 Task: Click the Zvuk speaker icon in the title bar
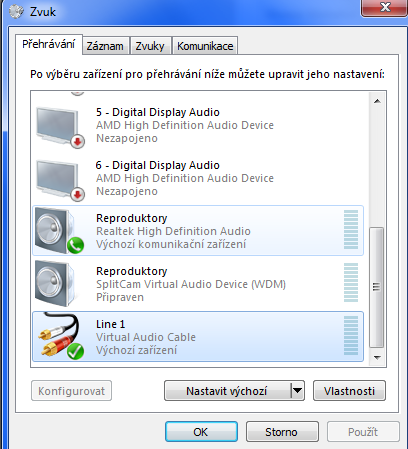[x=16, y=12]
